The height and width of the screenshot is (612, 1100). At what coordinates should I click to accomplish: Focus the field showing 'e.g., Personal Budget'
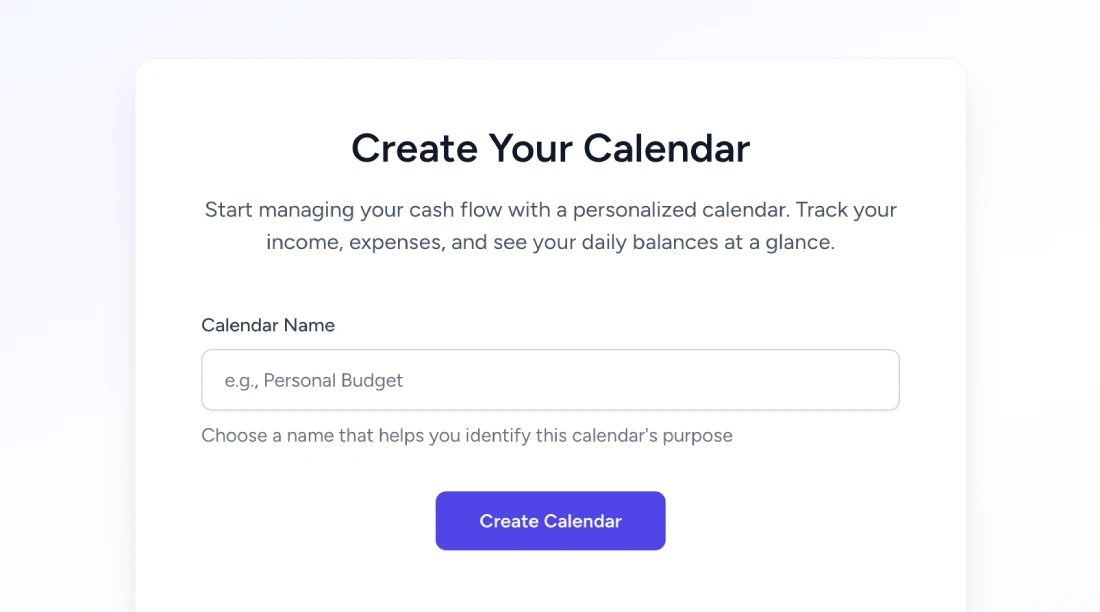pos(550,380)
